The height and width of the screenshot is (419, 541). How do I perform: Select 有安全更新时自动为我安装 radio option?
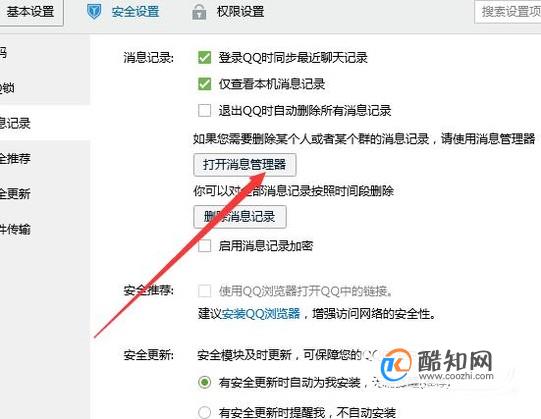(205, 382)
